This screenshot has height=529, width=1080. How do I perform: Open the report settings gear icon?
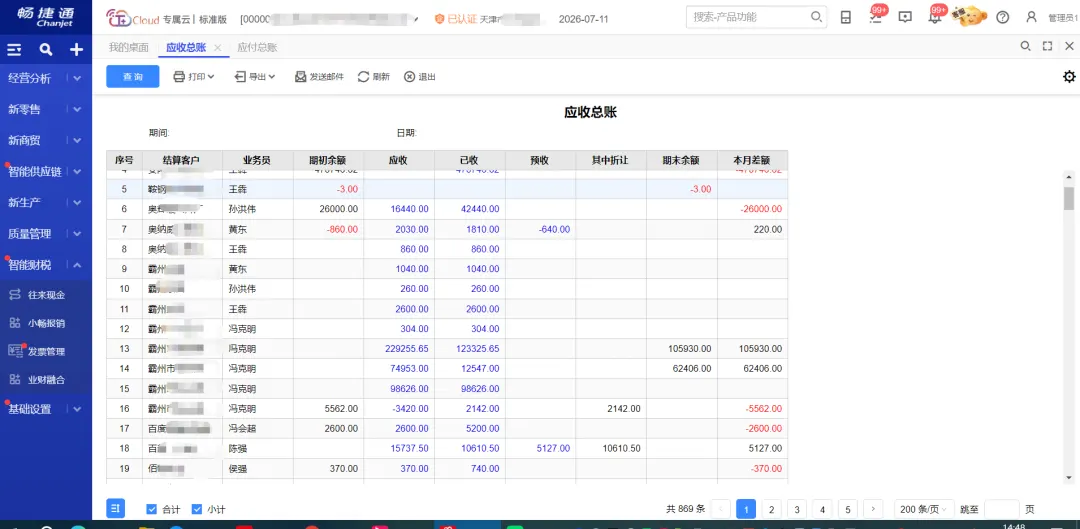pos(1069,76)
